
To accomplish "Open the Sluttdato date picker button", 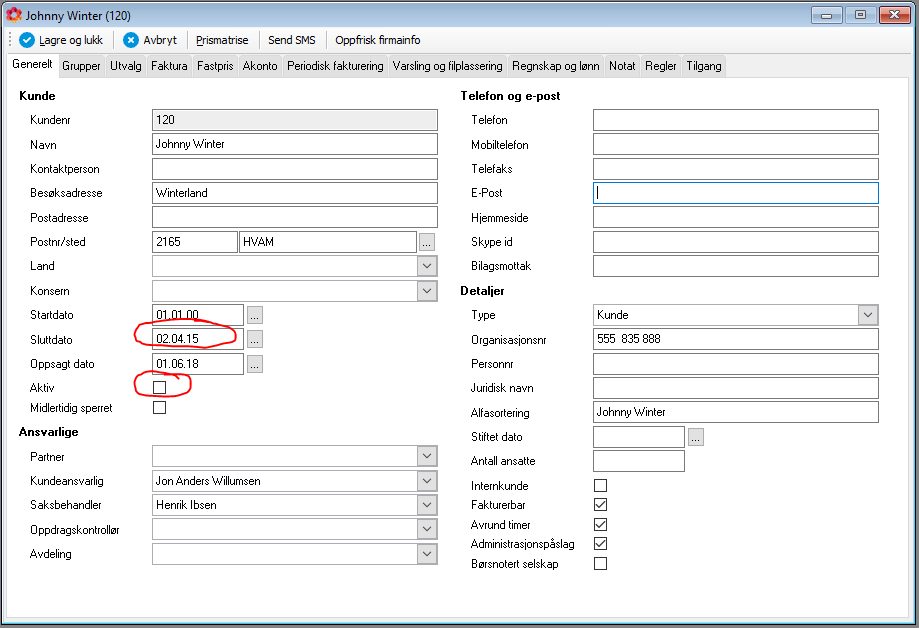I will [x=254, y=339].
